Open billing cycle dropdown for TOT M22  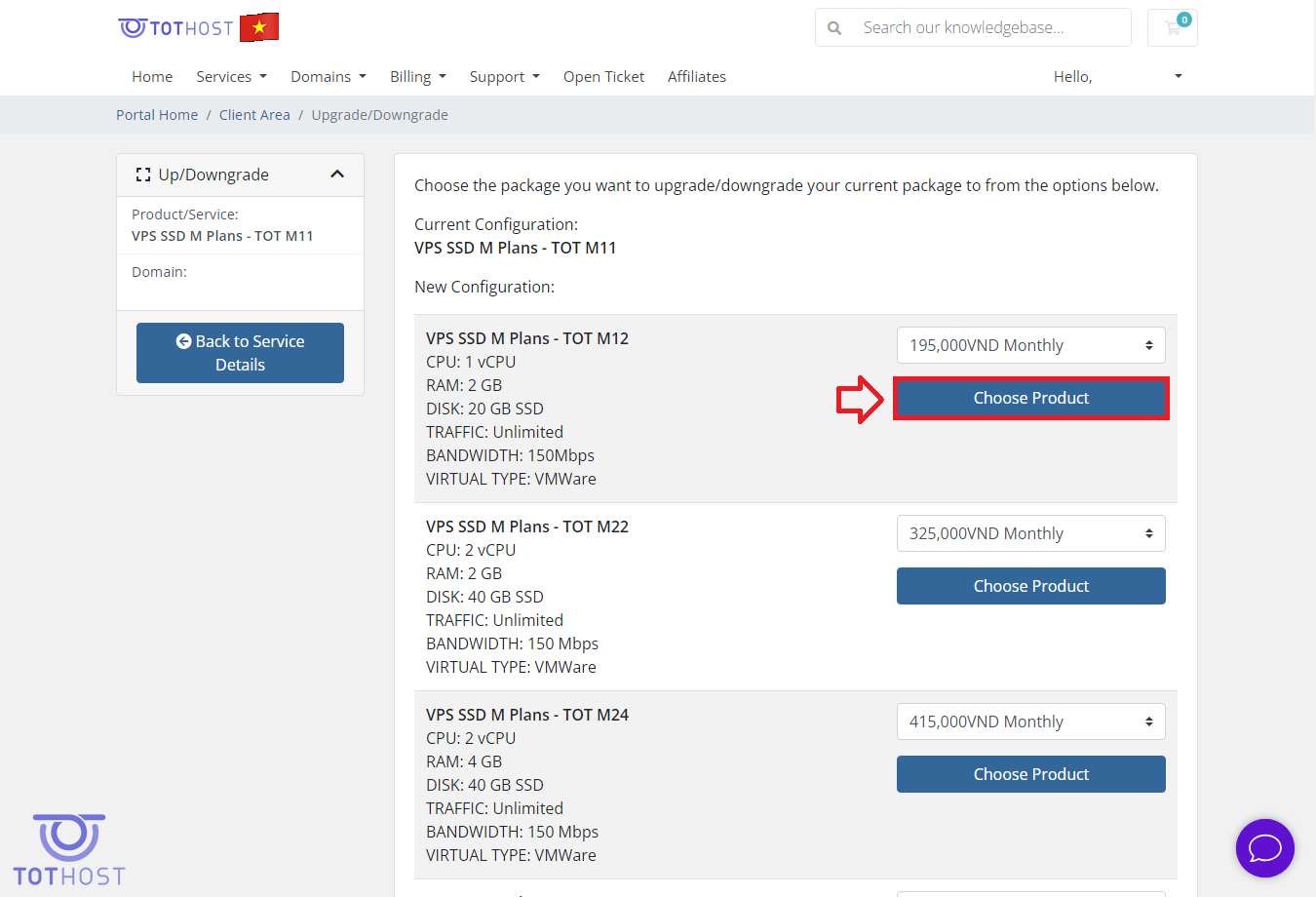tap(1030, 533)
